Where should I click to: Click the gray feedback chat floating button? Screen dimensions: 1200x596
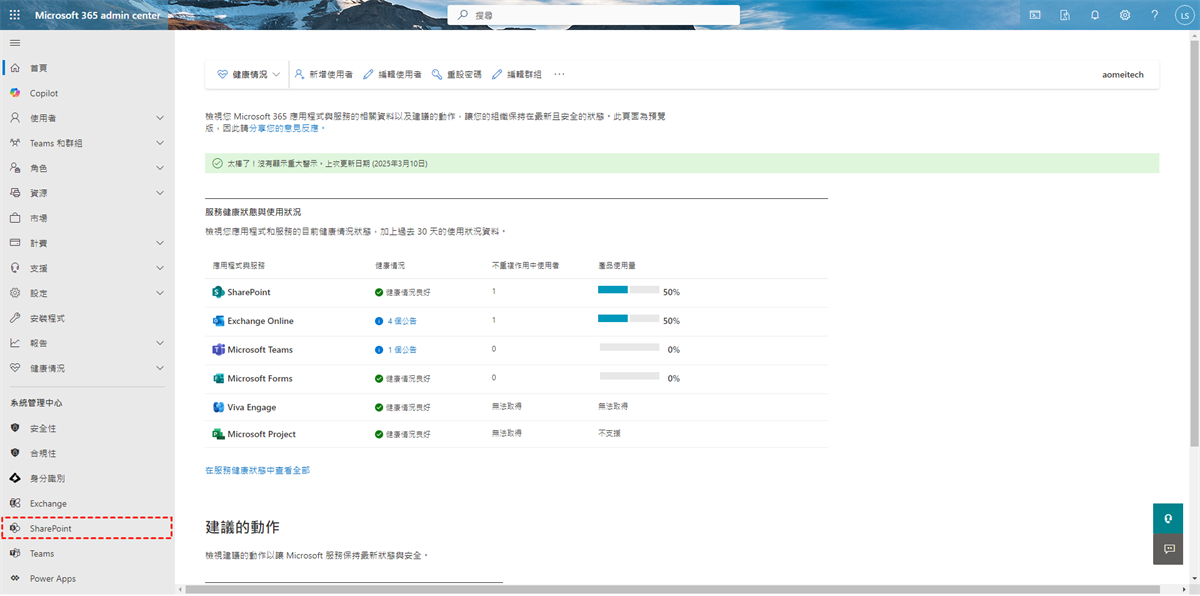tap(1167, 548)
